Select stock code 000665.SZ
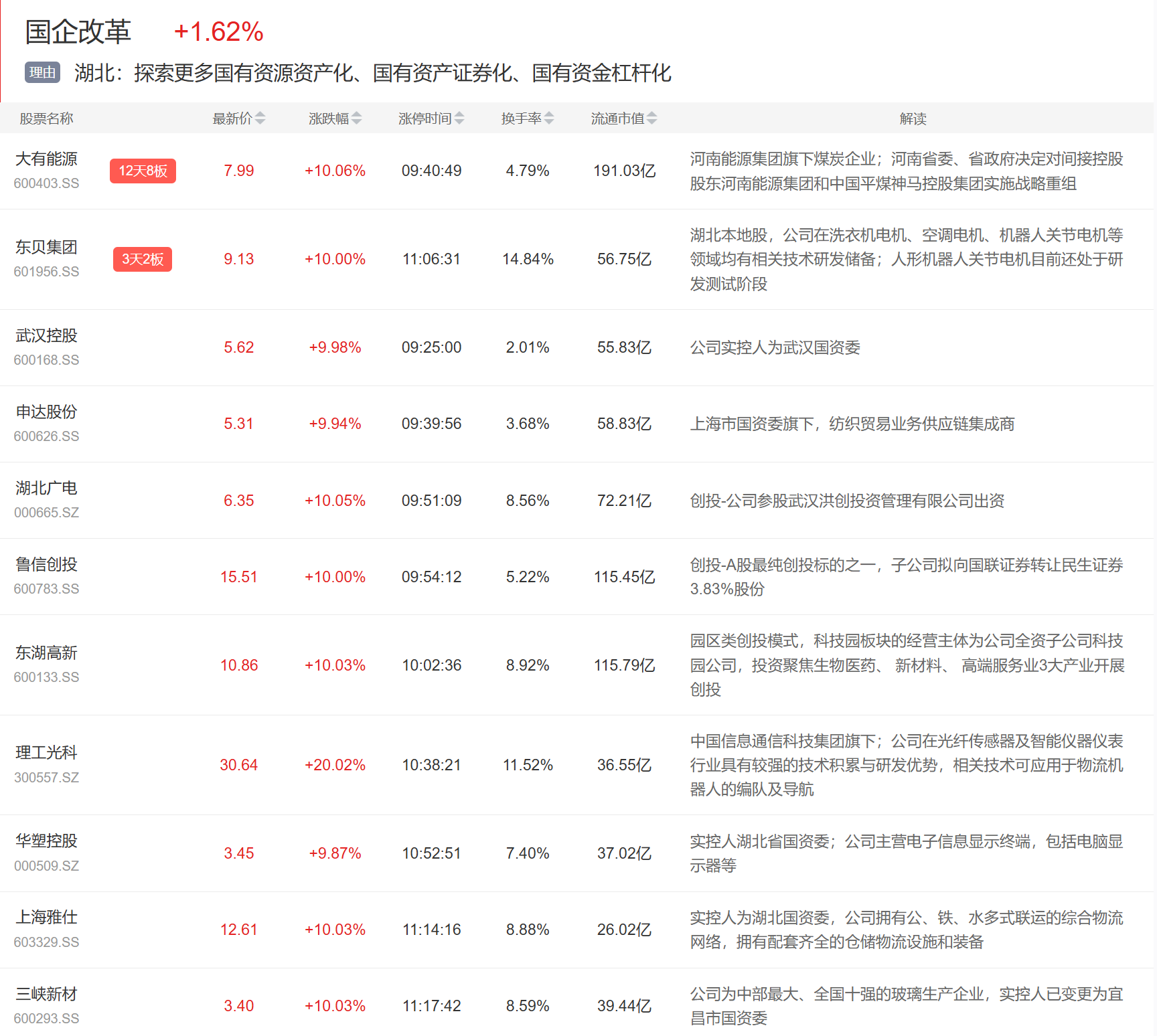The width and height of the screenshot is (1157, 1036). (46, 513)
